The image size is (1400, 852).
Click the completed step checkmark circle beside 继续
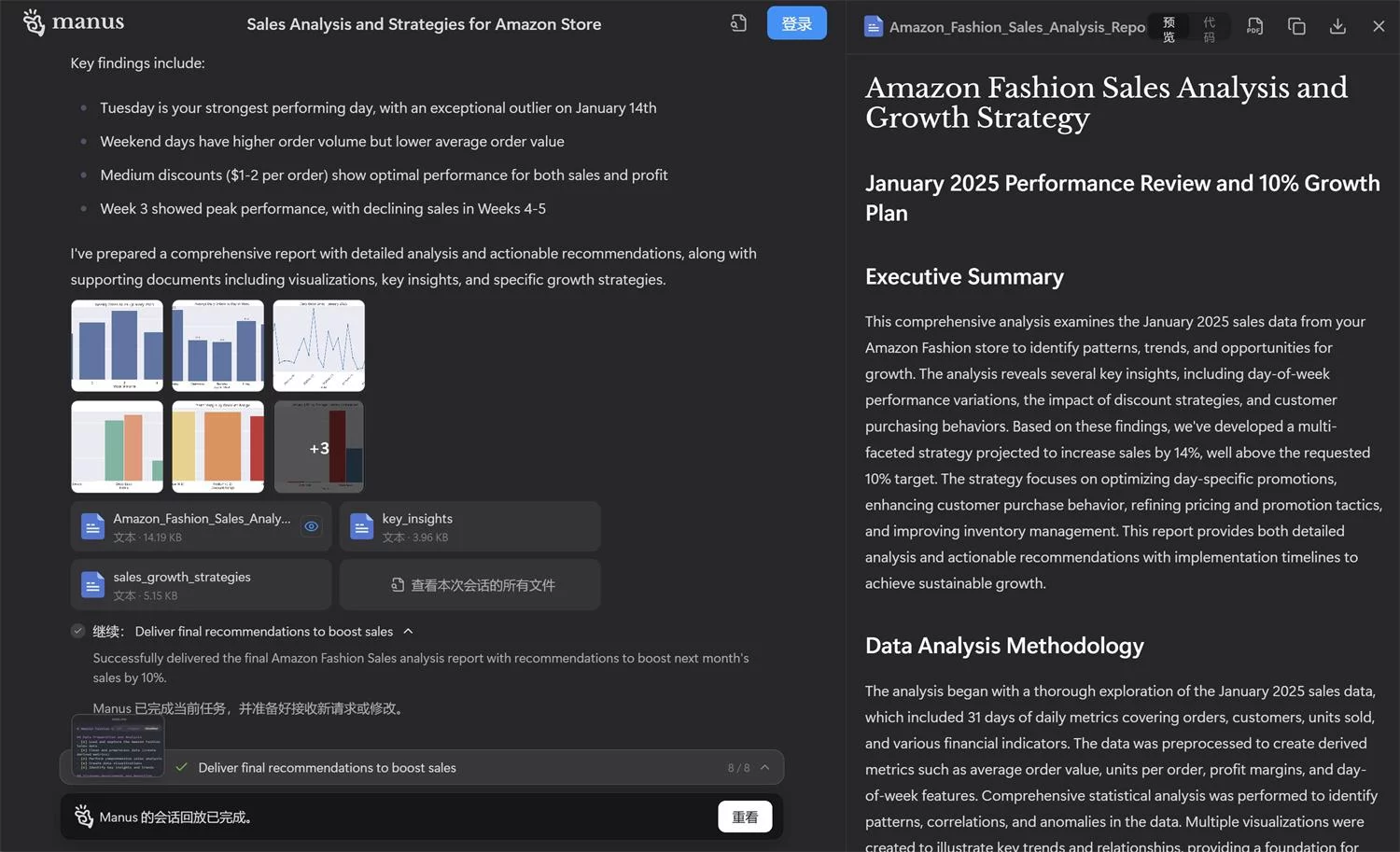[78, 632]
